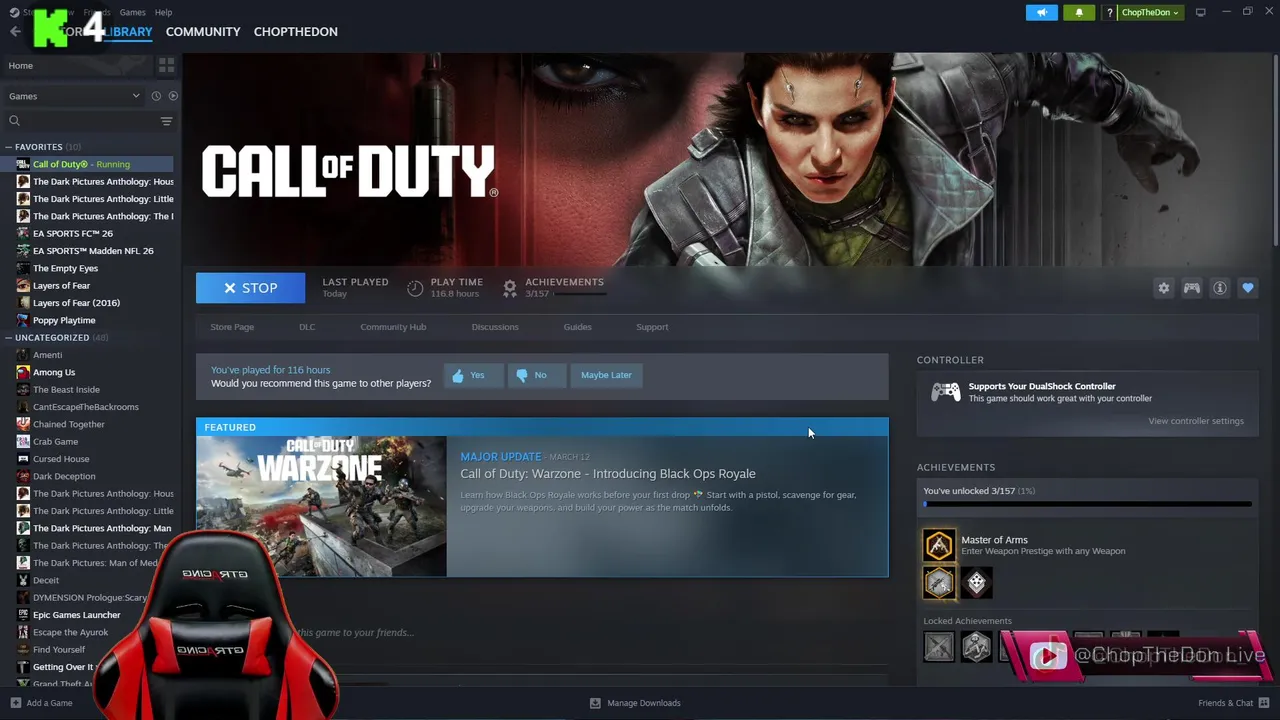This screenshot has height=720, width=1280.
Task: Toggle ready-to-play filter icon
Action: pos(173,96)
